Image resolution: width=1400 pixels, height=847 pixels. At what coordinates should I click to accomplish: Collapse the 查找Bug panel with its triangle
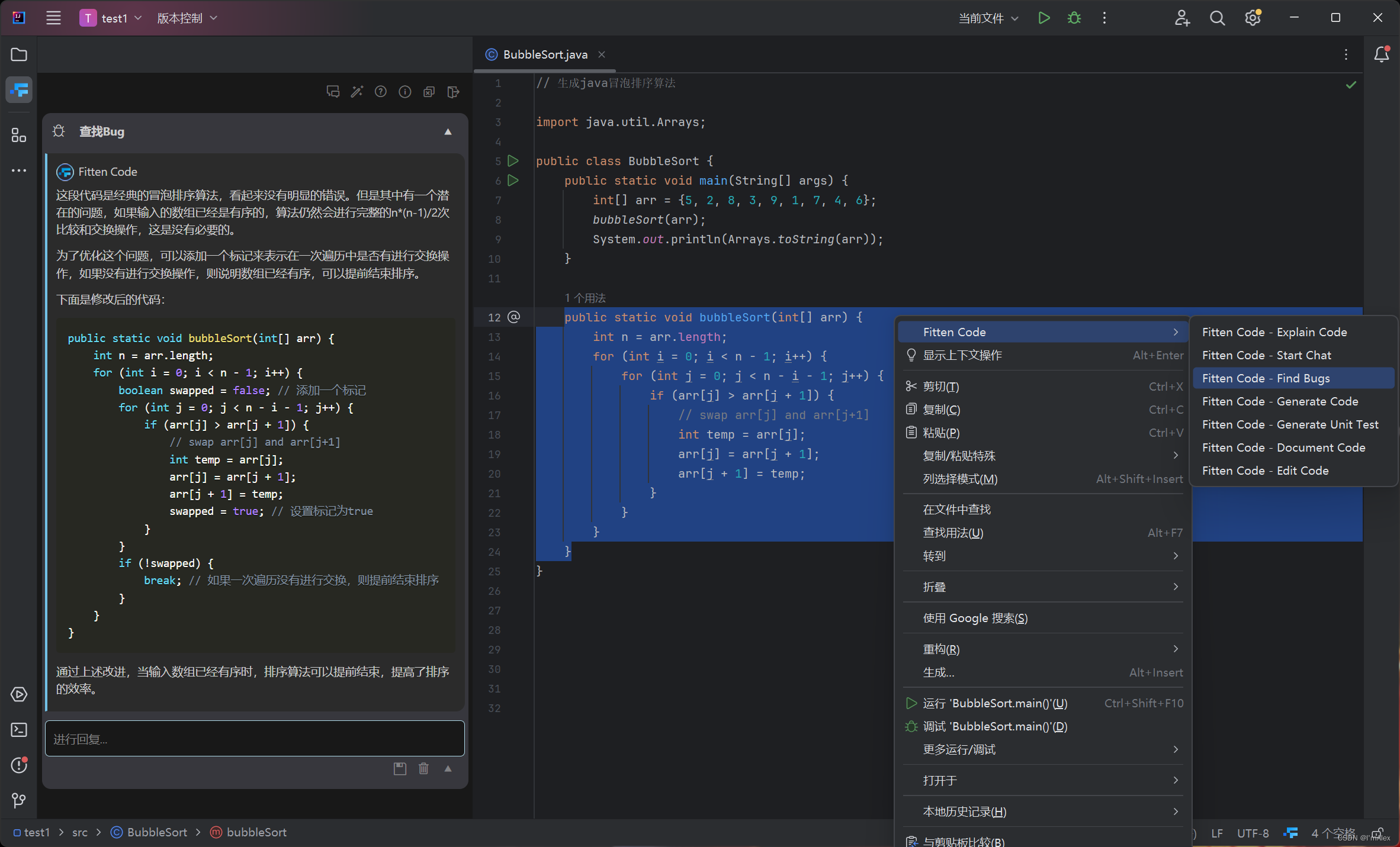[x=448, y=131]
